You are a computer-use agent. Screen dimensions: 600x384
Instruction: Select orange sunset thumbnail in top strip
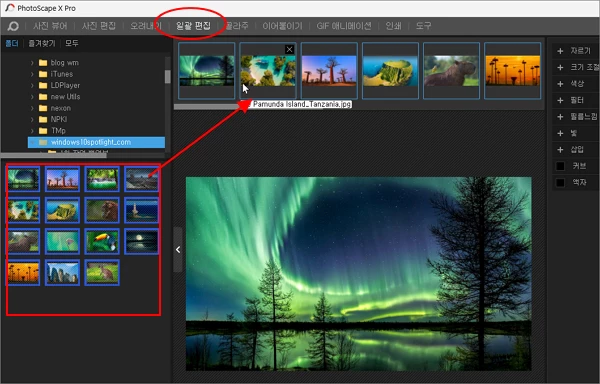click(x=513, y=71)
